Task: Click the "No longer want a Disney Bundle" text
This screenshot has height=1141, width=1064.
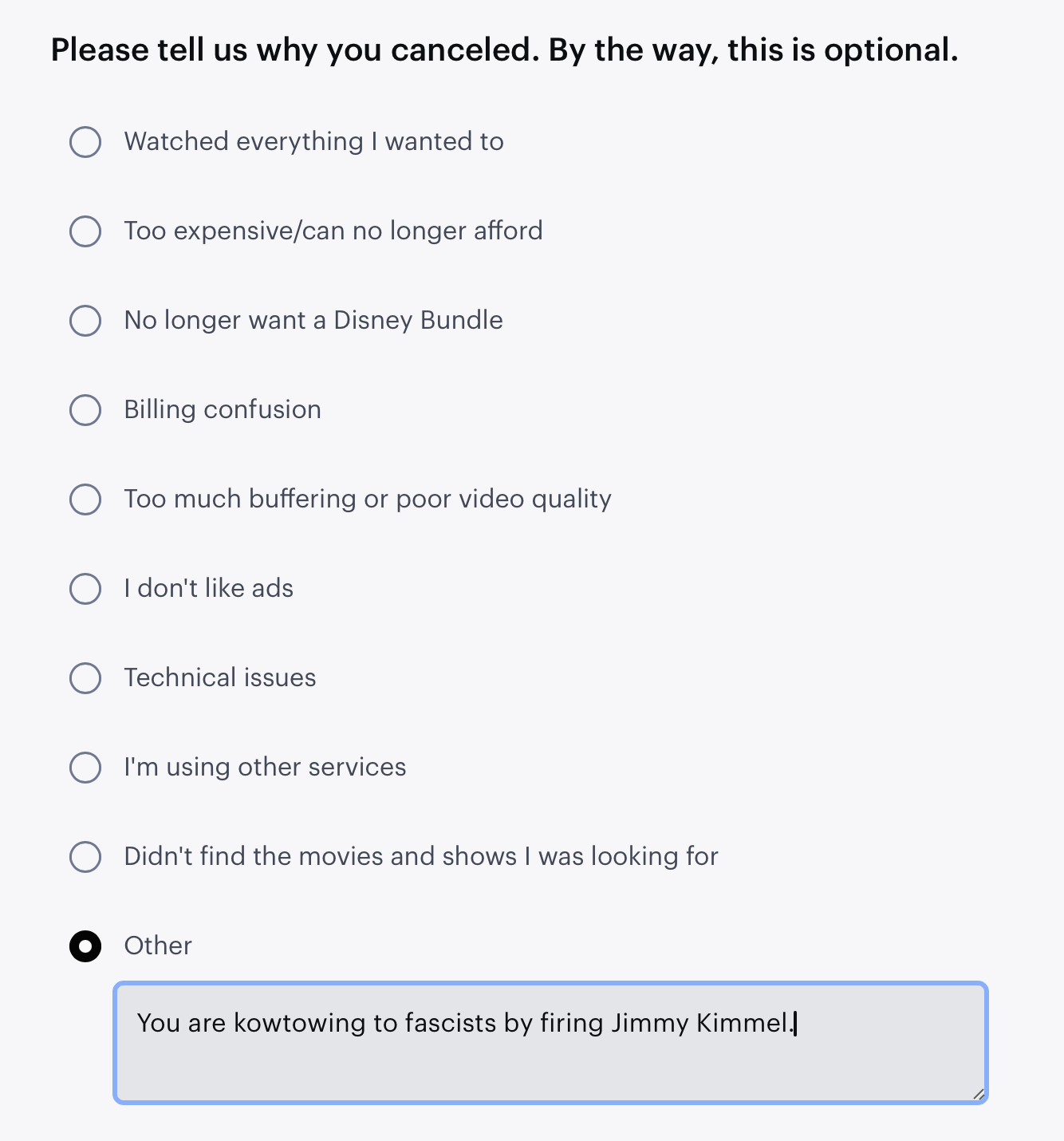Action: 313,321
